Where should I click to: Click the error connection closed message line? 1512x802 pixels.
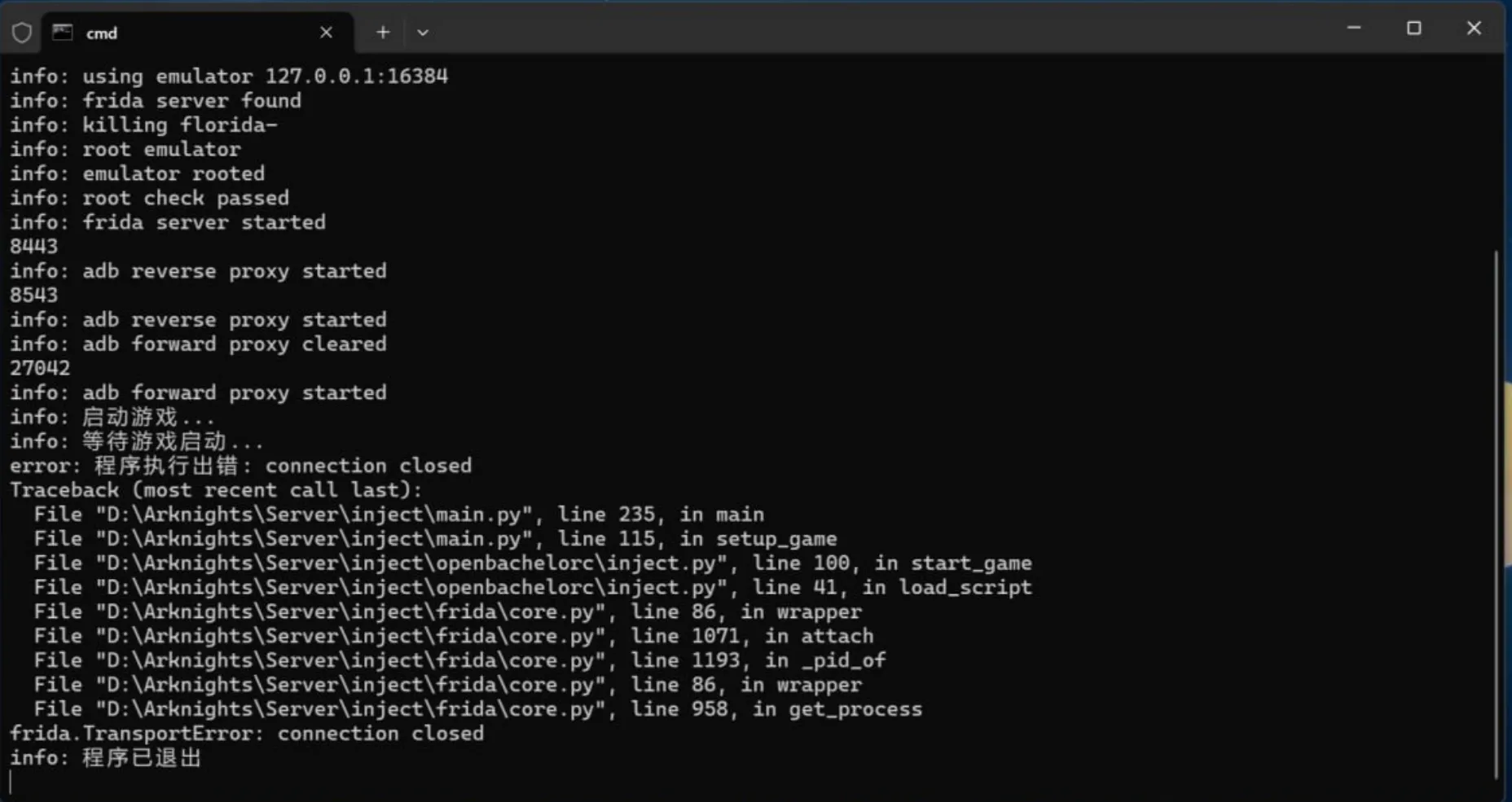click(240, 466)
